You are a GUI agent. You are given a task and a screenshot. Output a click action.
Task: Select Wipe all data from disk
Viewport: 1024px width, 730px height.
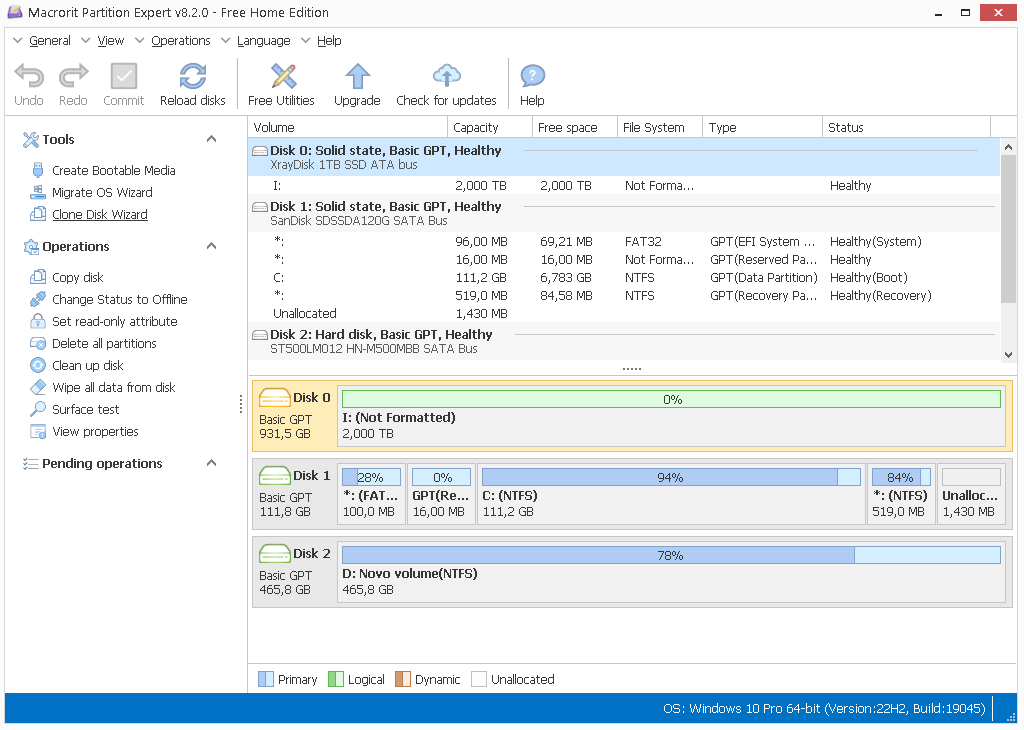tap(114, 387)
